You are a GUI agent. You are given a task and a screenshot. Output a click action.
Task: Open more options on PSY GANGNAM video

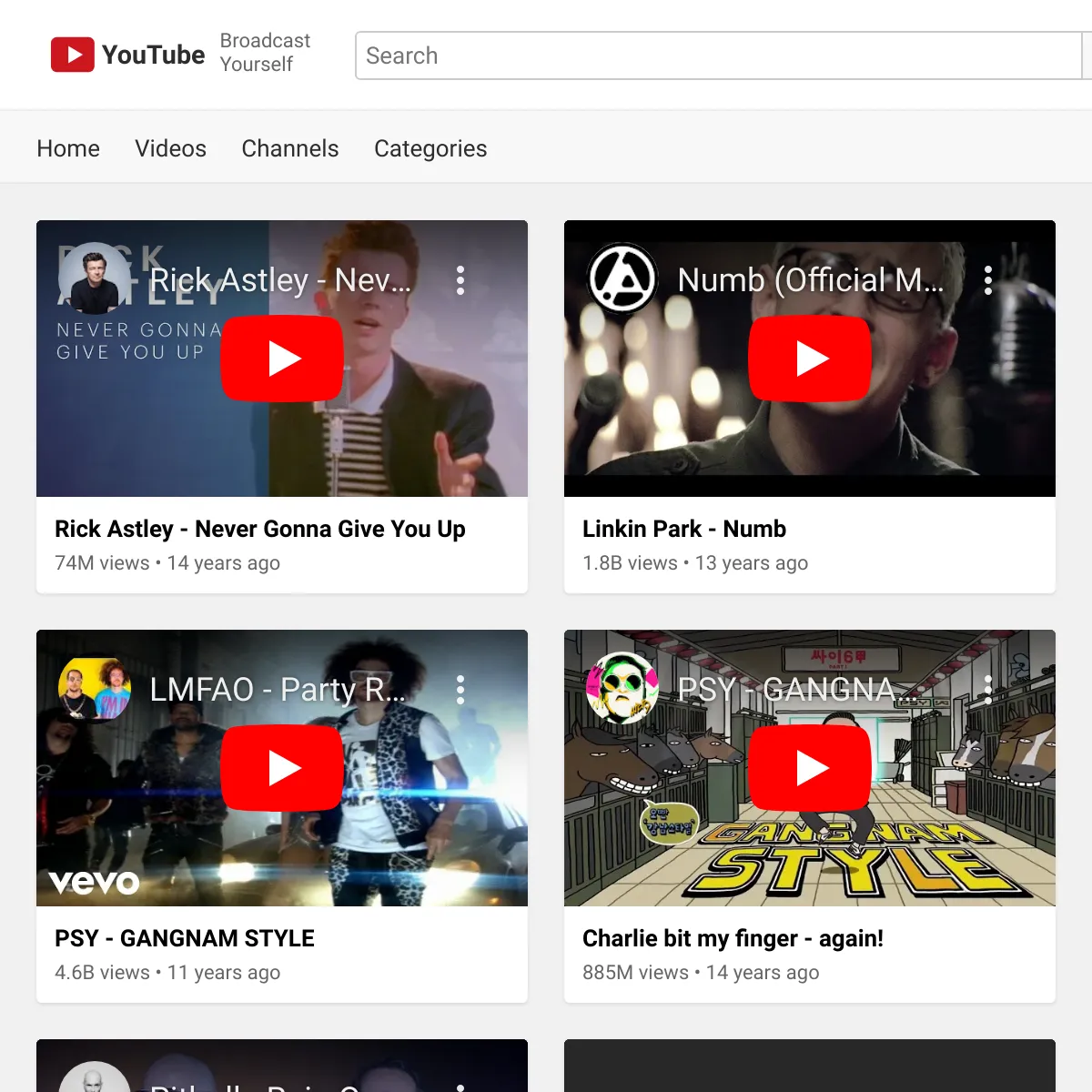[988, 690]
